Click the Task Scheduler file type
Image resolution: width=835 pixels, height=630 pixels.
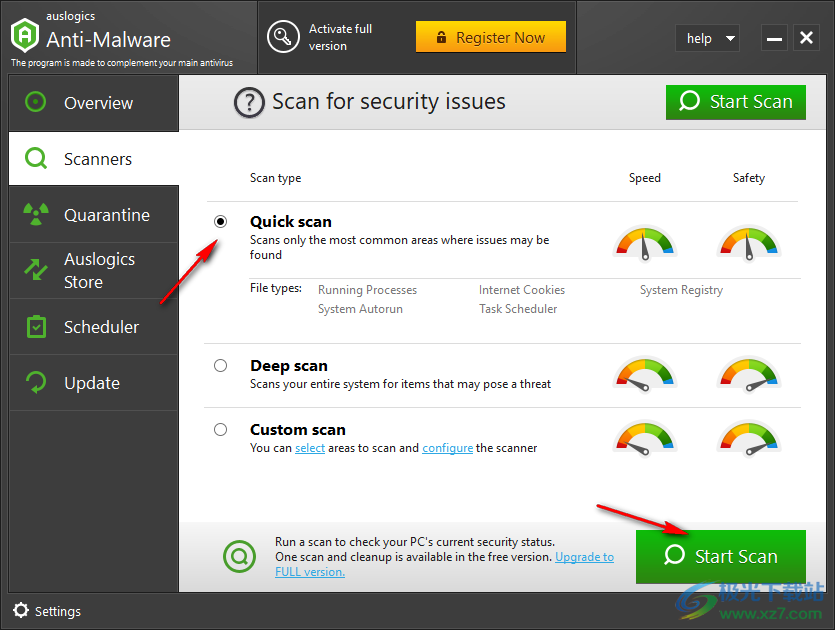[518, 309]
